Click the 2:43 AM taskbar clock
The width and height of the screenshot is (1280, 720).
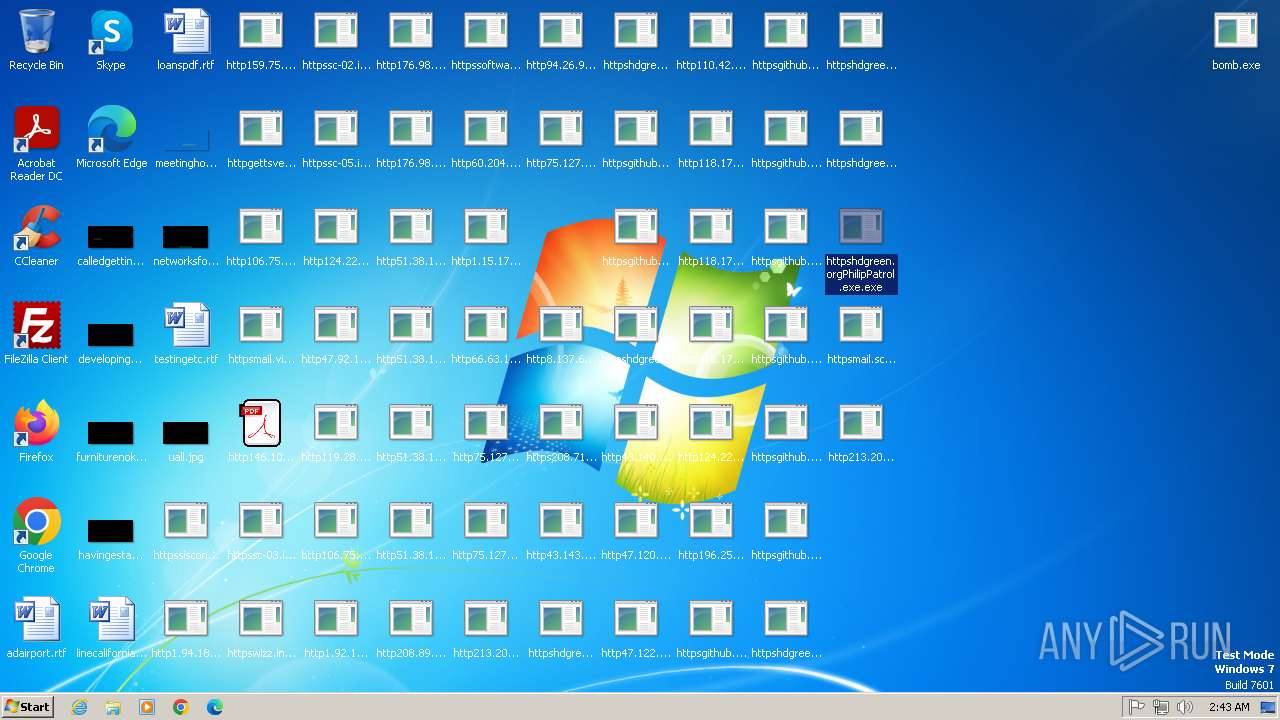point(1229,707)
